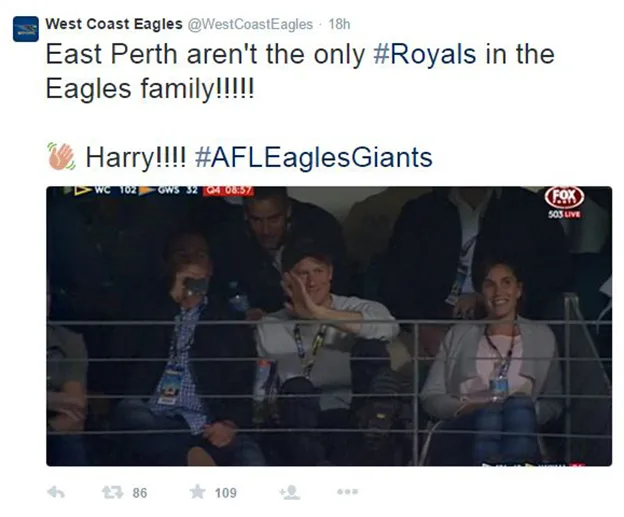View the 86 retweets count

(139, 492)
